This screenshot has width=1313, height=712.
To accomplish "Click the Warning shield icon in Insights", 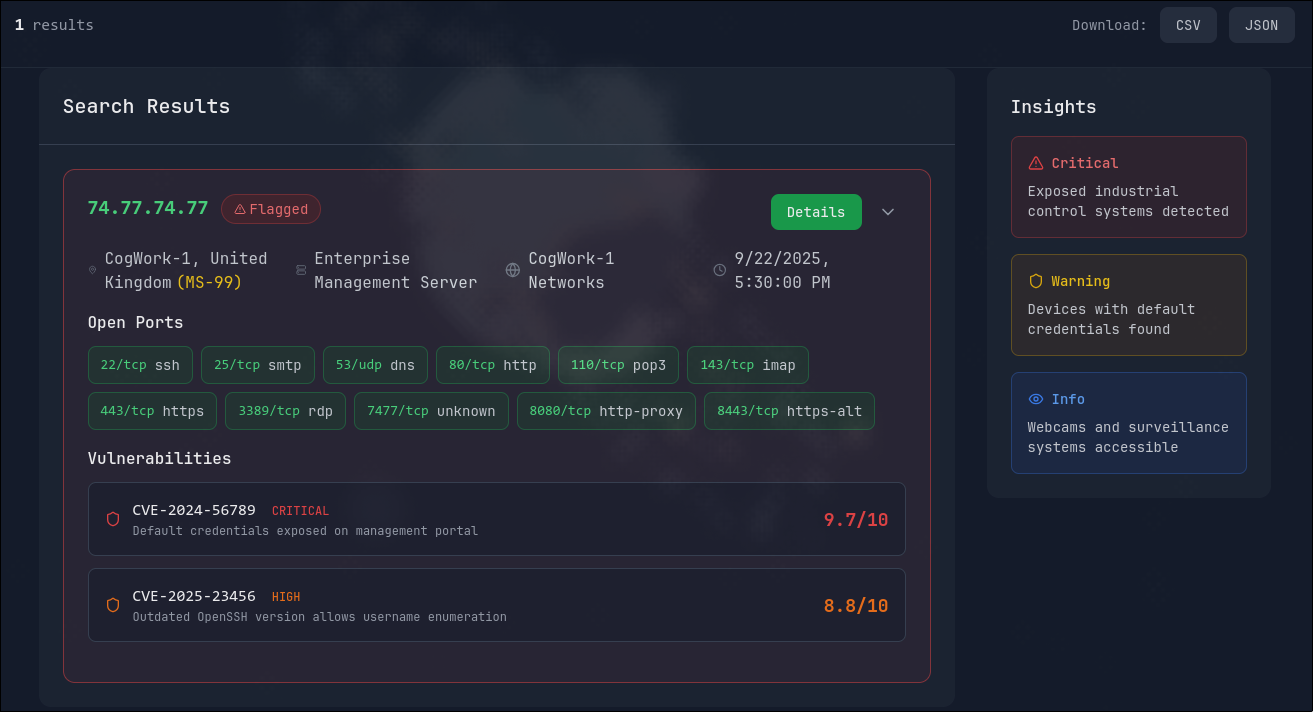I will click(1036, 281).
